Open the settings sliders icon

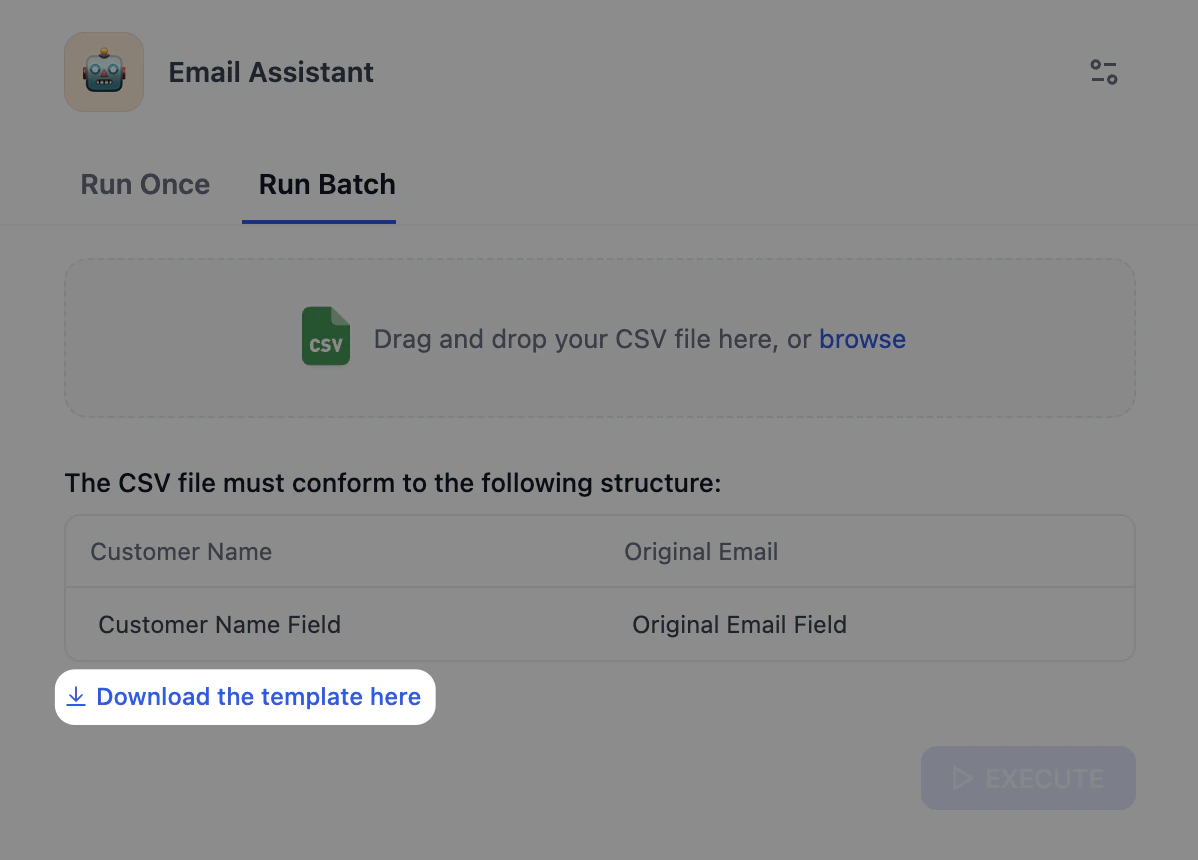[x=1103, y=73]
